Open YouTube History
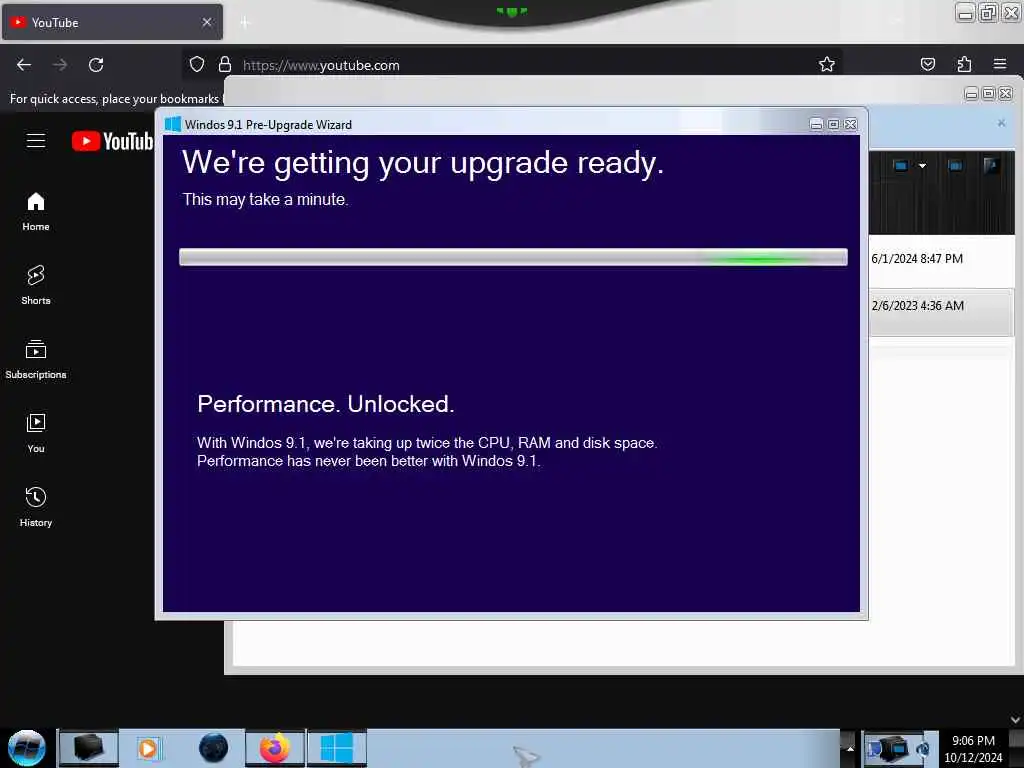 (x=36, y=507)
